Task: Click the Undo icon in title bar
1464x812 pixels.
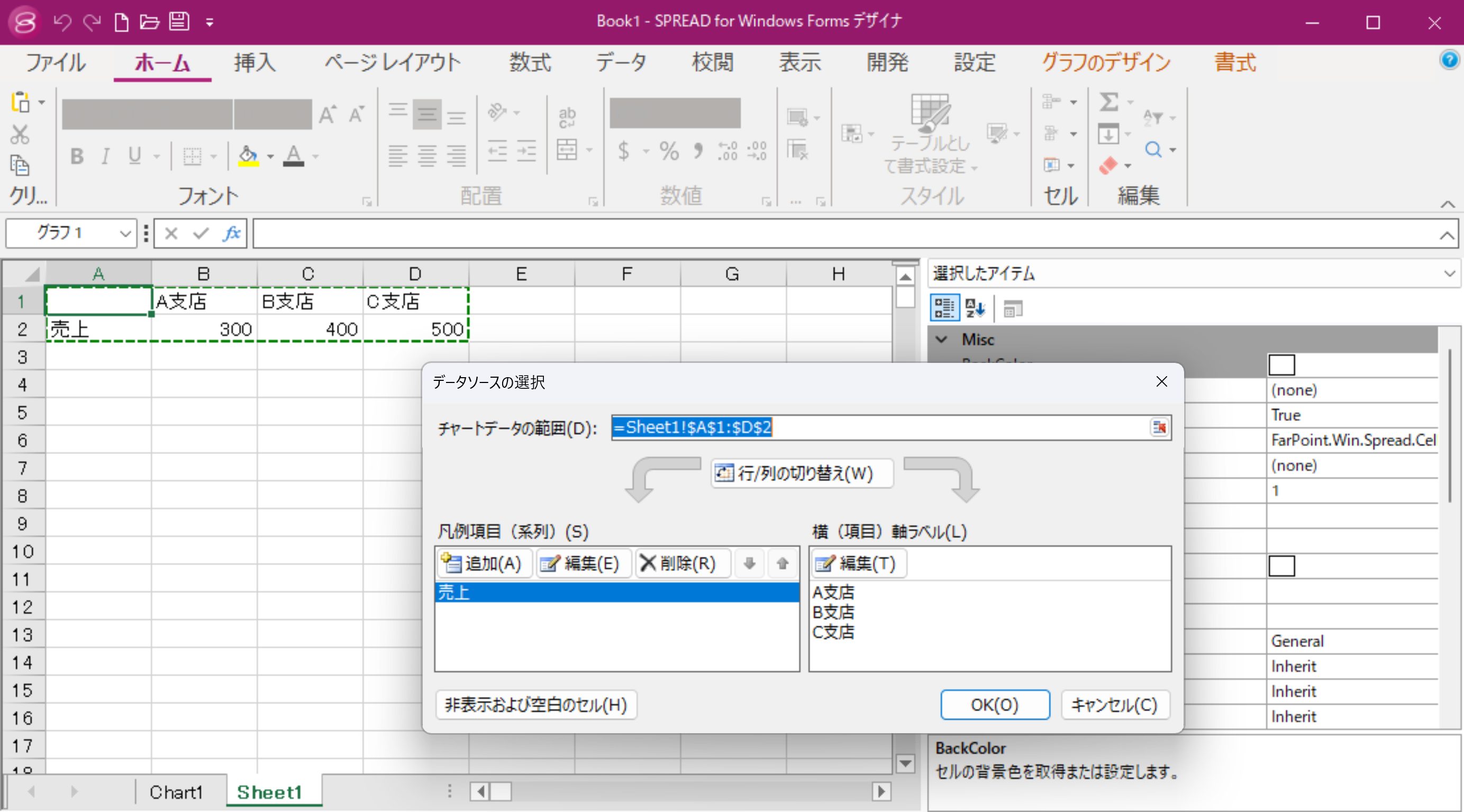Action: tap(62, 22)
